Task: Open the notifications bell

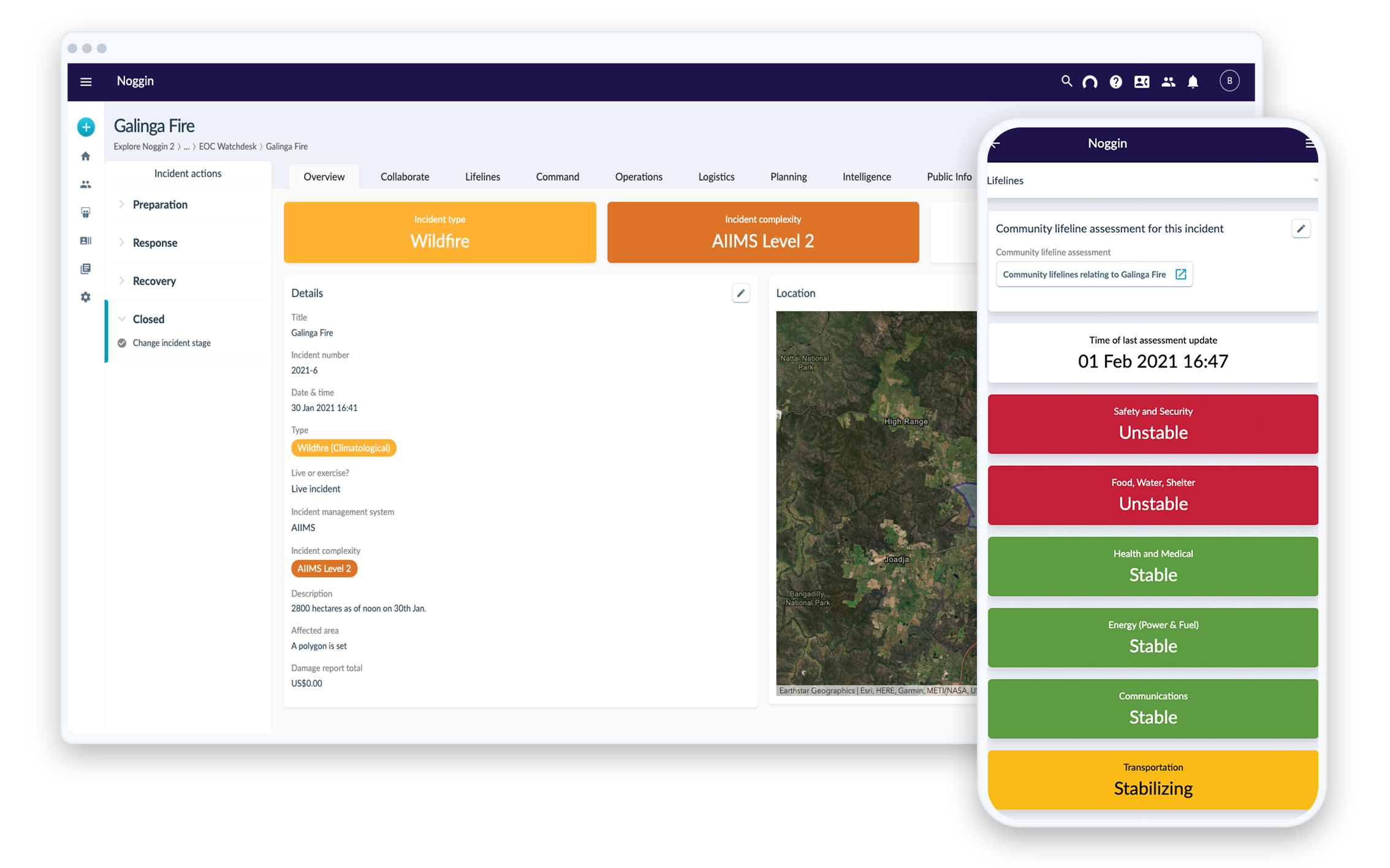Action: click(1193, 82)
